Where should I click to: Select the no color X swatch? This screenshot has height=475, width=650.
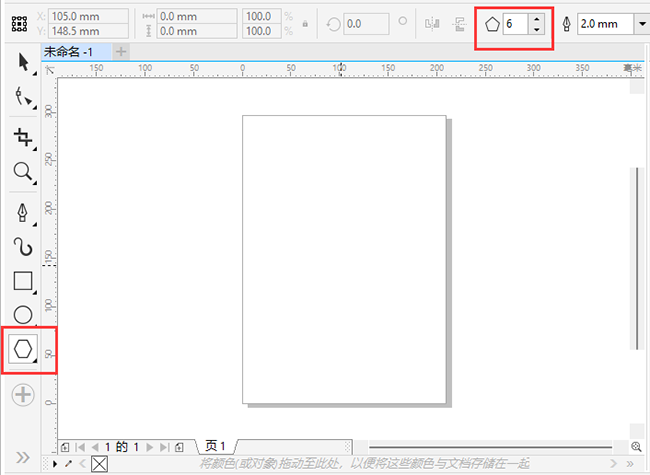[99, 464]
